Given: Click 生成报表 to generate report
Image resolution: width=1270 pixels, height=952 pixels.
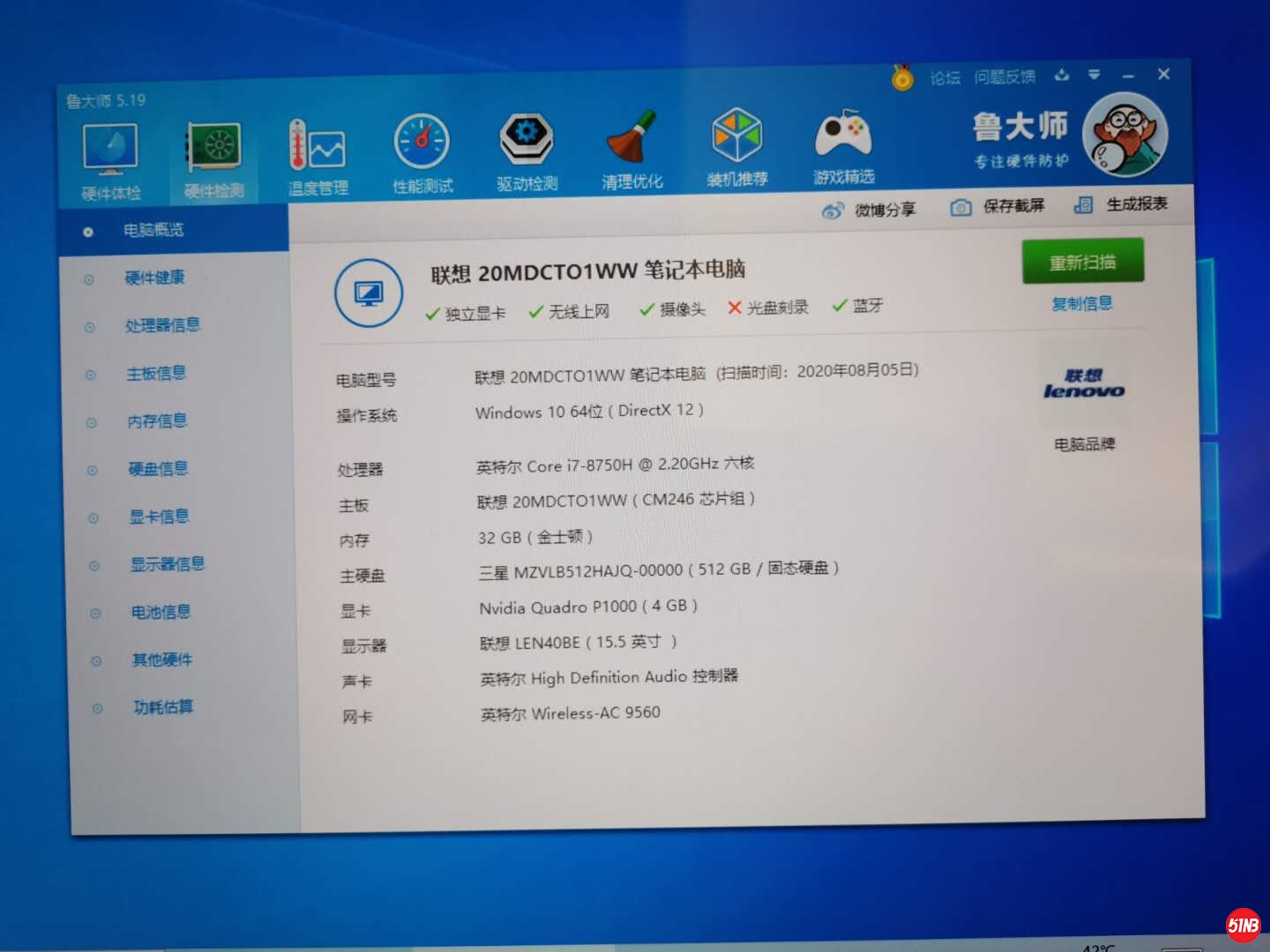Looking at the screenshot, I should (1121, 205).
